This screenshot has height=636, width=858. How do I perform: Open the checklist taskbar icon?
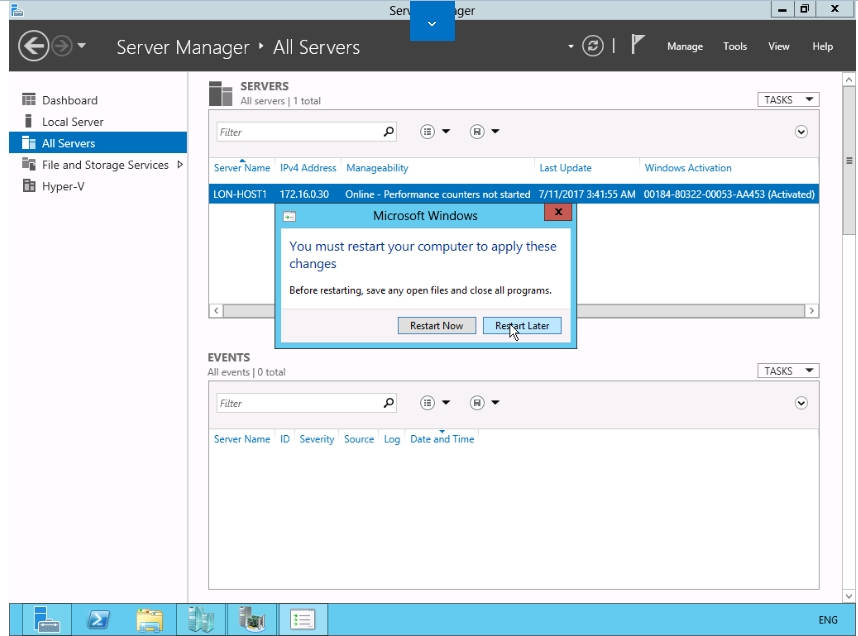click(303, 620)
